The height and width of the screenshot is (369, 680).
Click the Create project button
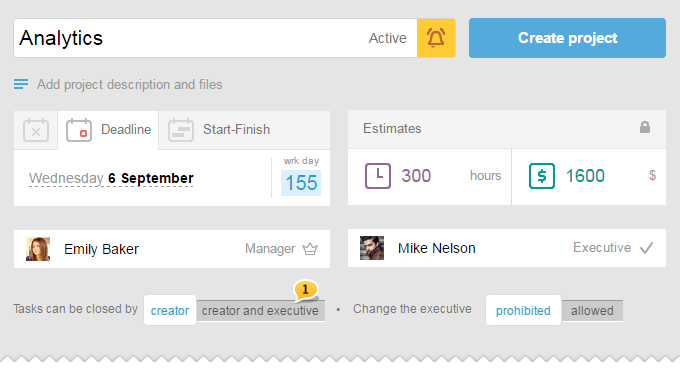pos(567,38)
